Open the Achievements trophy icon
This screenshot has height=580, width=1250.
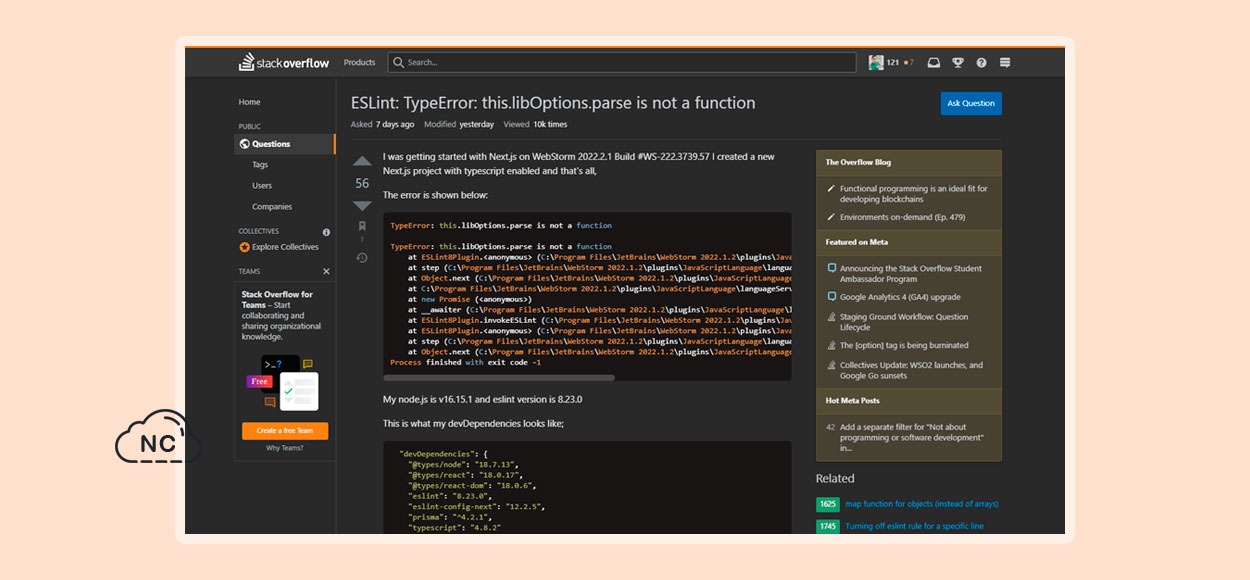pyautogui.click(x=958, y=62)
